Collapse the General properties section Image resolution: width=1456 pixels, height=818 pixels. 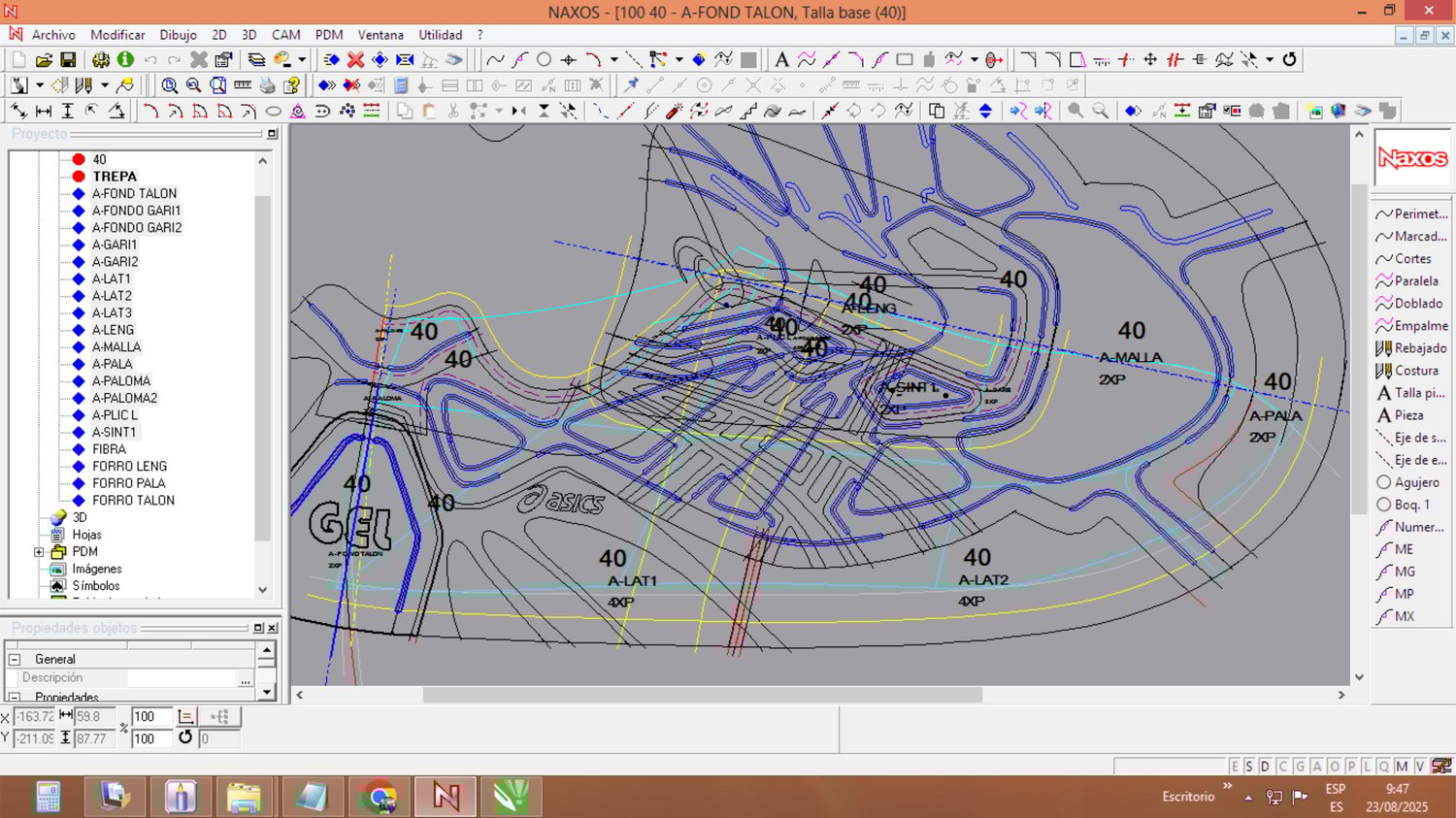coord(15,660)
